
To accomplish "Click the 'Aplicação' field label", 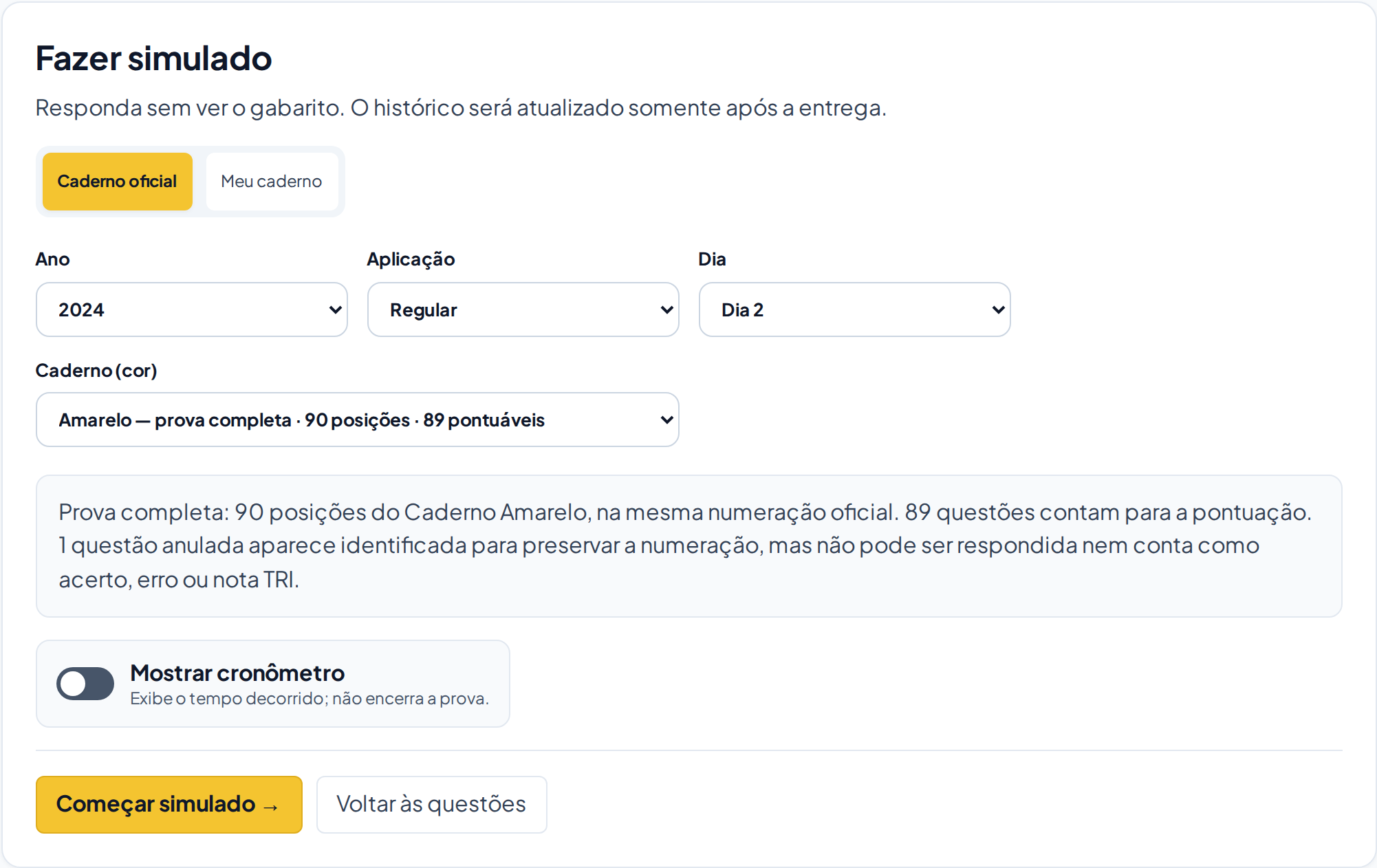I will coord(411,259).
